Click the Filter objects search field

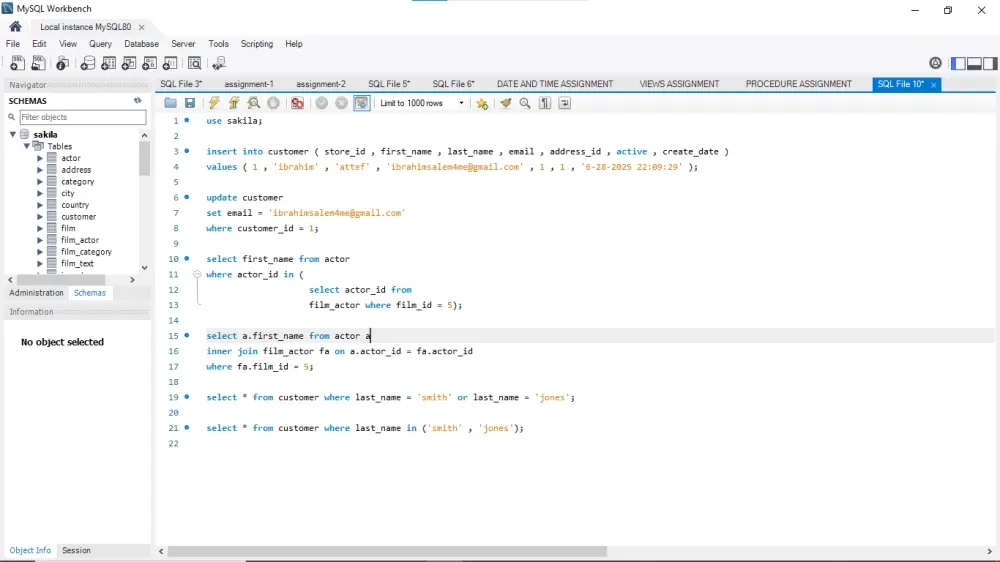point(82,117)
